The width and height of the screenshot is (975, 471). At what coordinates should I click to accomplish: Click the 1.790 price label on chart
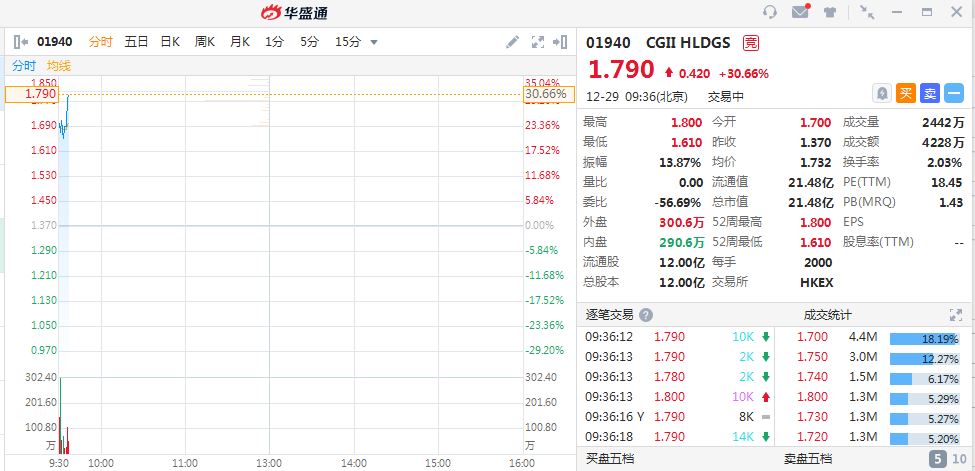point(41,94)
